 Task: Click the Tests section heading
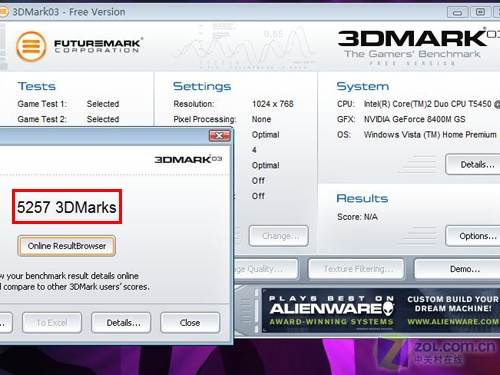(x=37, y=86)
